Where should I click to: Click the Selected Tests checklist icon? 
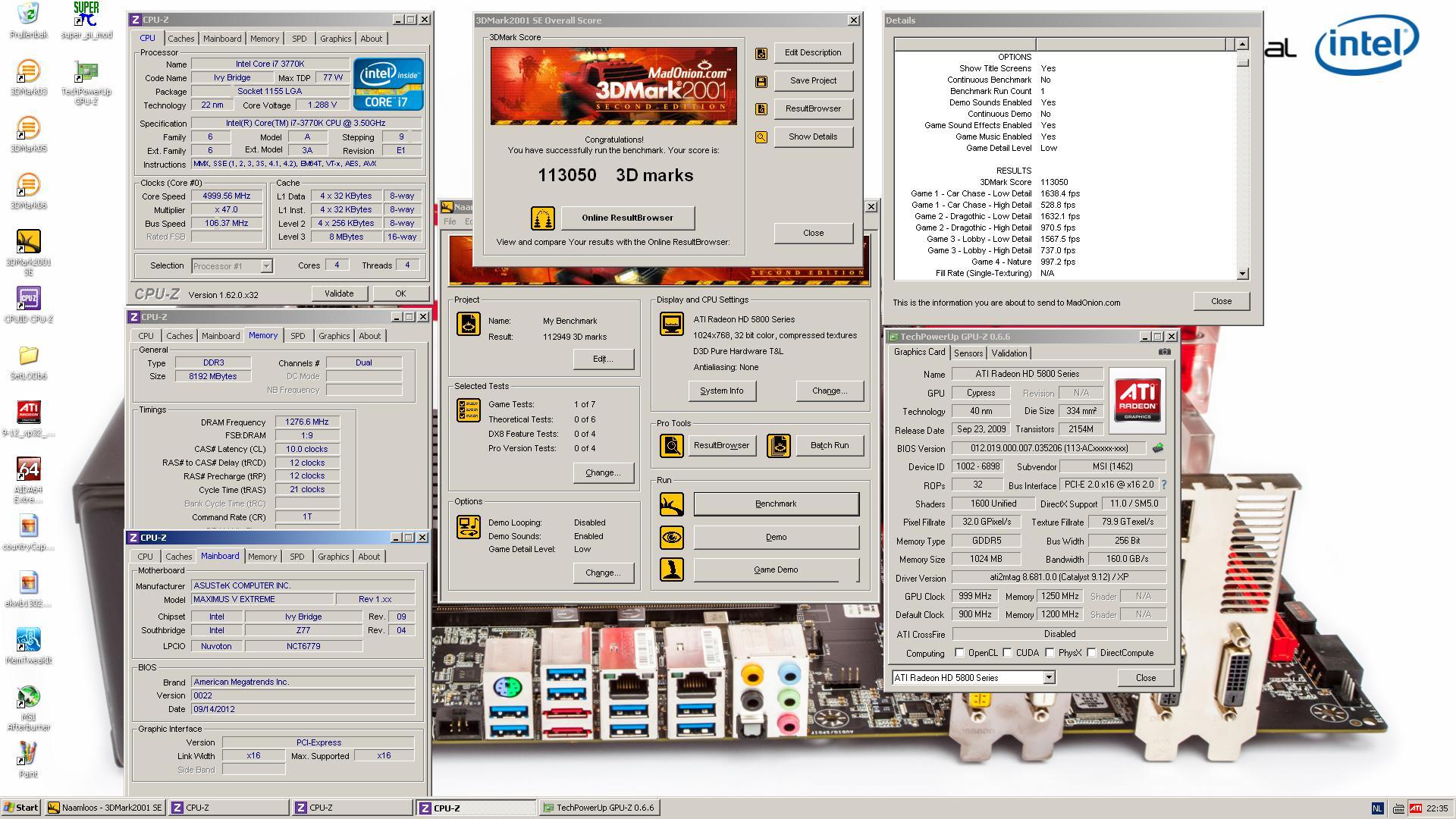[468, 410]
